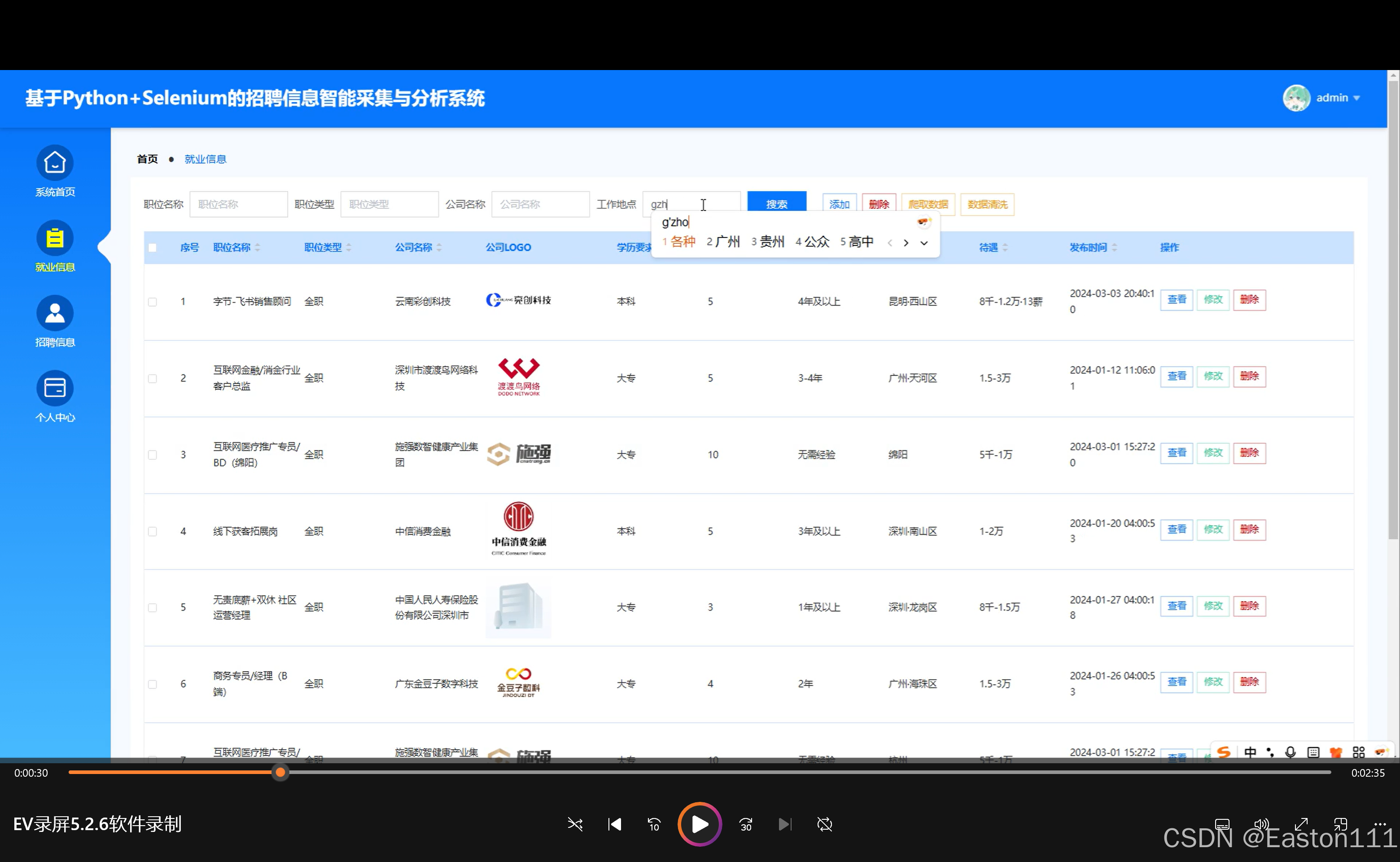Open 个人中心 via its sidebar icon

click(x=55, y=387)
